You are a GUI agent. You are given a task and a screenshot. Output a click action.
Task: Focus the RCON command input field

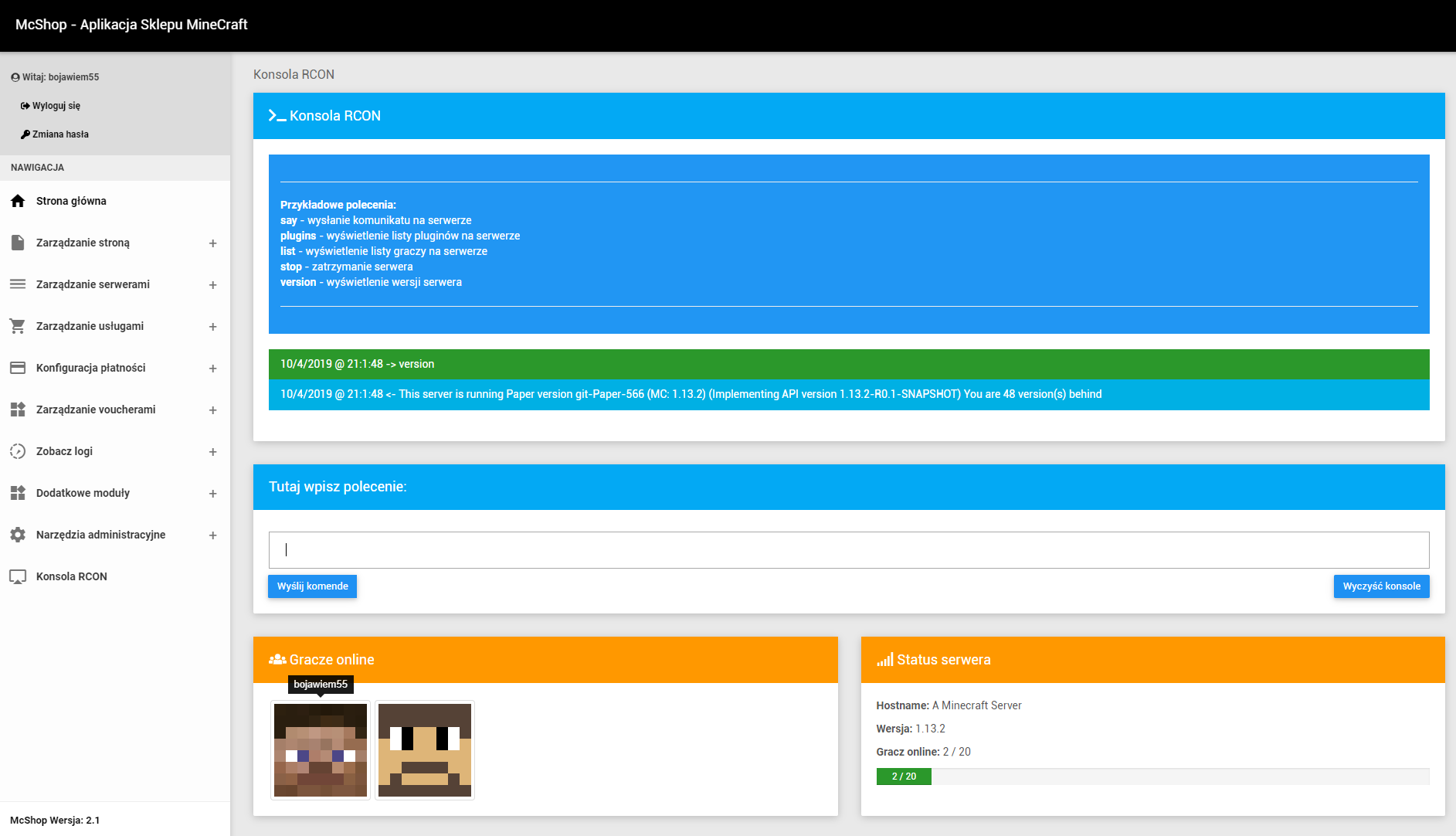click(848, 550)
